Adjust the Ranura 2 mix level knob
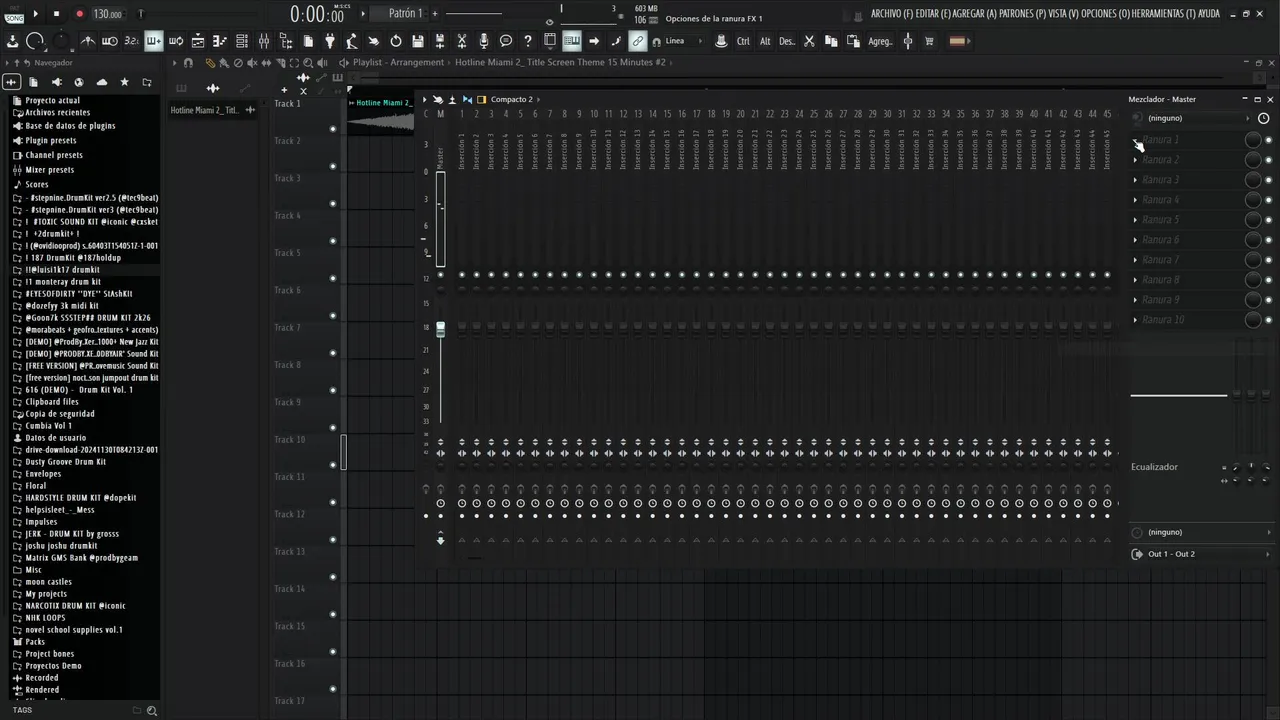 [x=1252, y=160]
